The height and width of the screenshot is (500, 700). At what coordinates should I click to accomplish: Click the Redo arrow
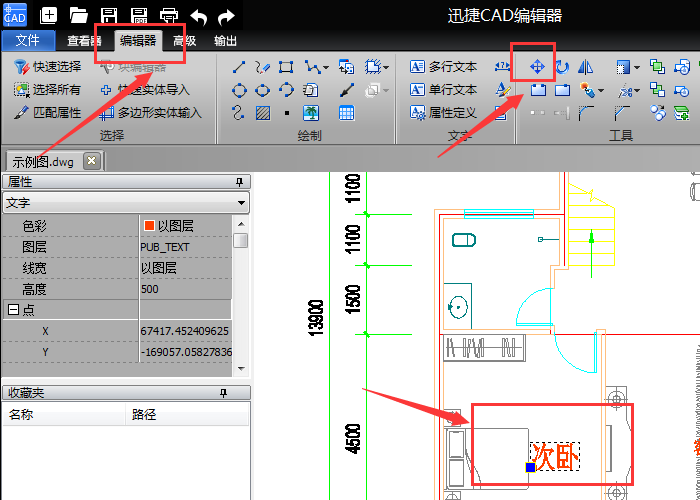(x=227, y=15)
